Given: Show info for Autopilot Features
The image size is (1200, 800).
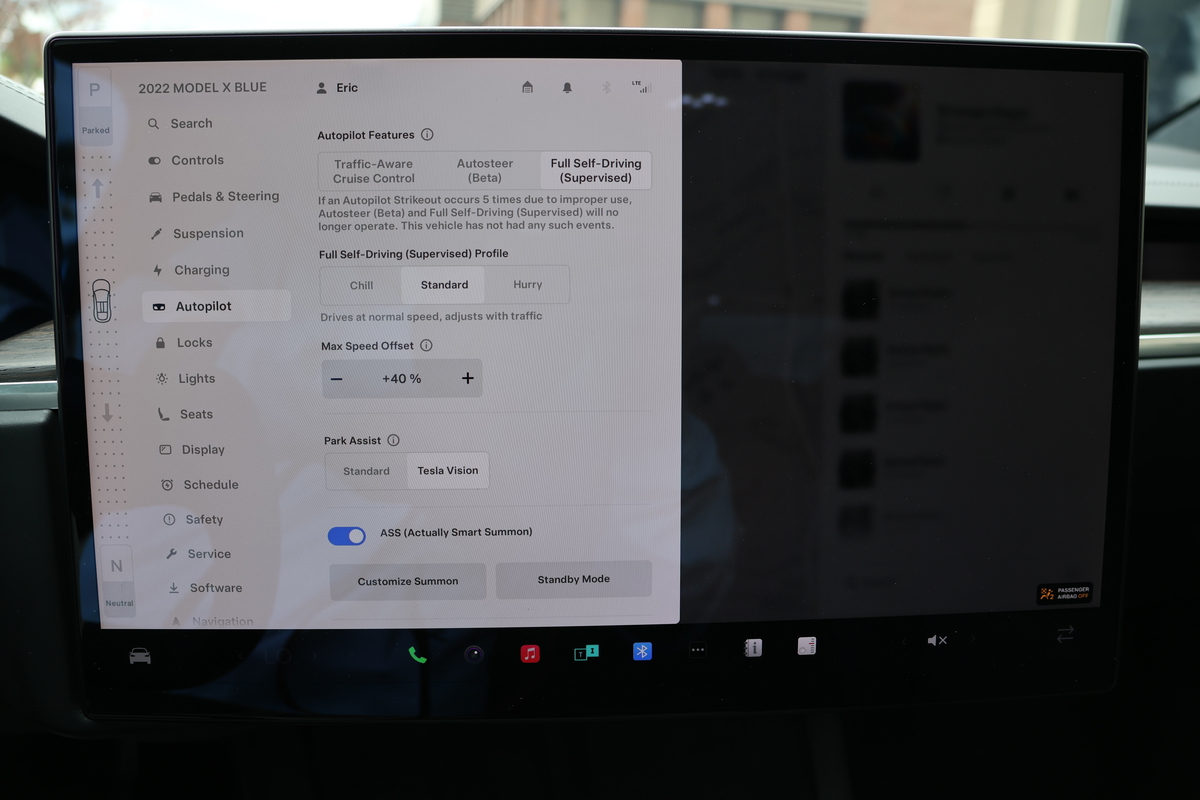Looking at the screenshot, I should 427,134.
